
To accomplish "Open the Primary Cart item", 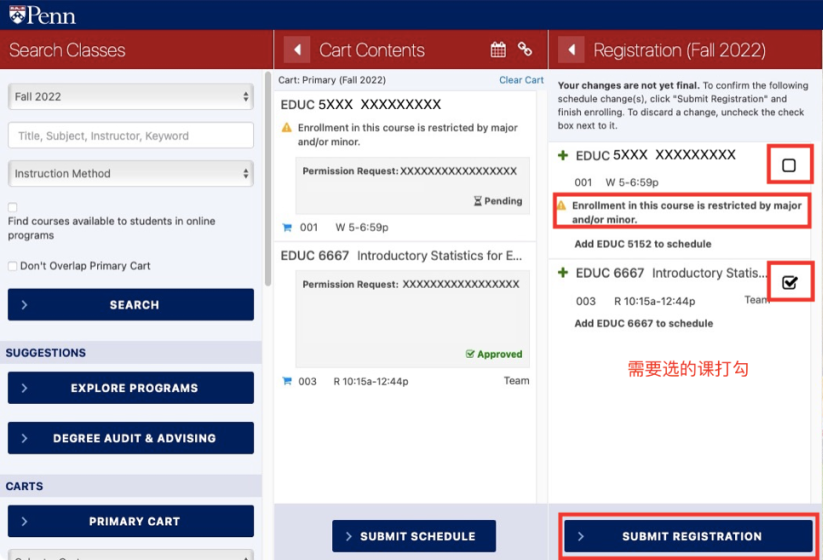I will pos(131,521).
